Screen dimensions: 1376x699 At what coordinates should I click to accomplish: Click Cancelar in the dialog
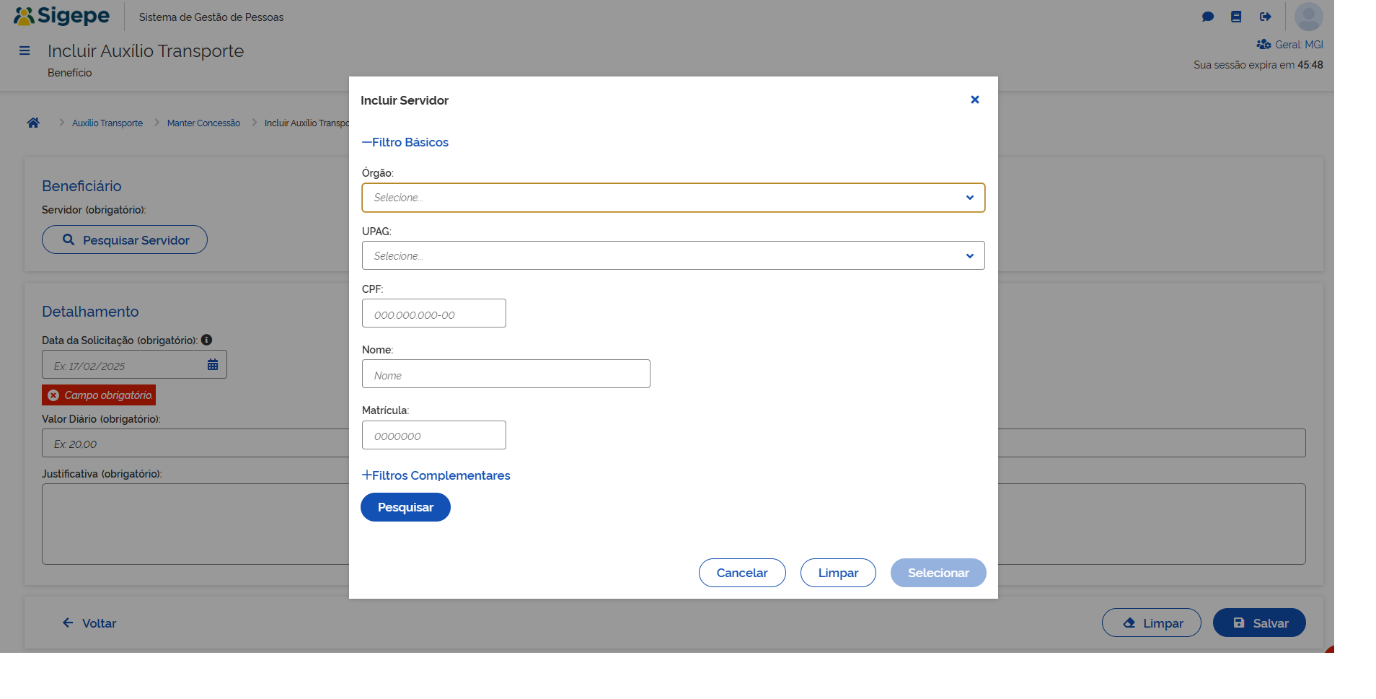click(x=742, y=573)
